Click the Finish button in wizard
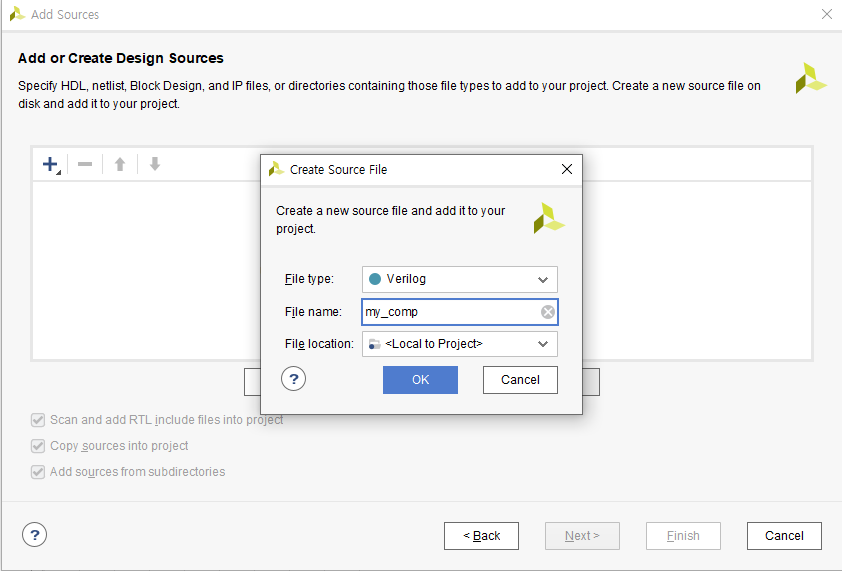 pyautogui.click(x=683, y=536)
